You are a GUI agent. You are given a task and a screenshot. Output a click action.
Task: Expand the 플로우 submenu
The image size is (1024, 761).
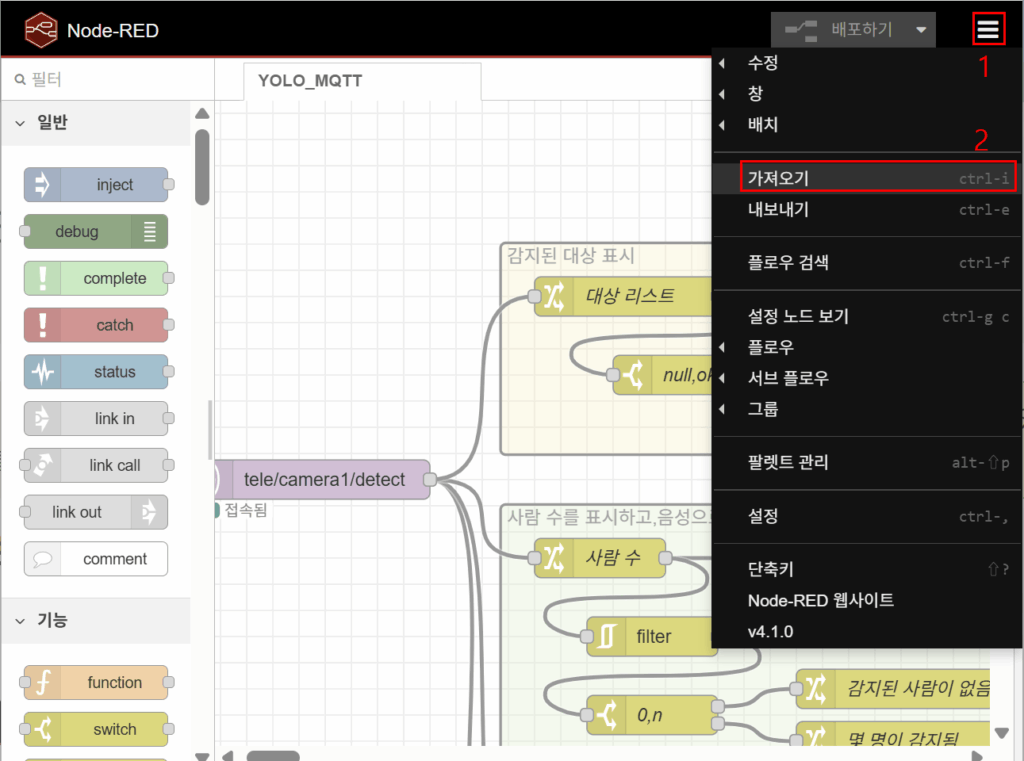click(x=771, y=347)
